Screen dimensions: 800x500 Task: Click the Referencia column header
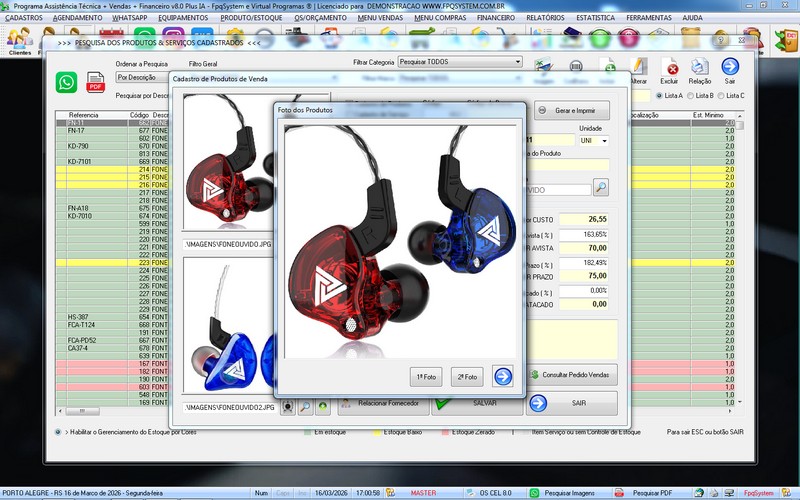coord(83,115)
